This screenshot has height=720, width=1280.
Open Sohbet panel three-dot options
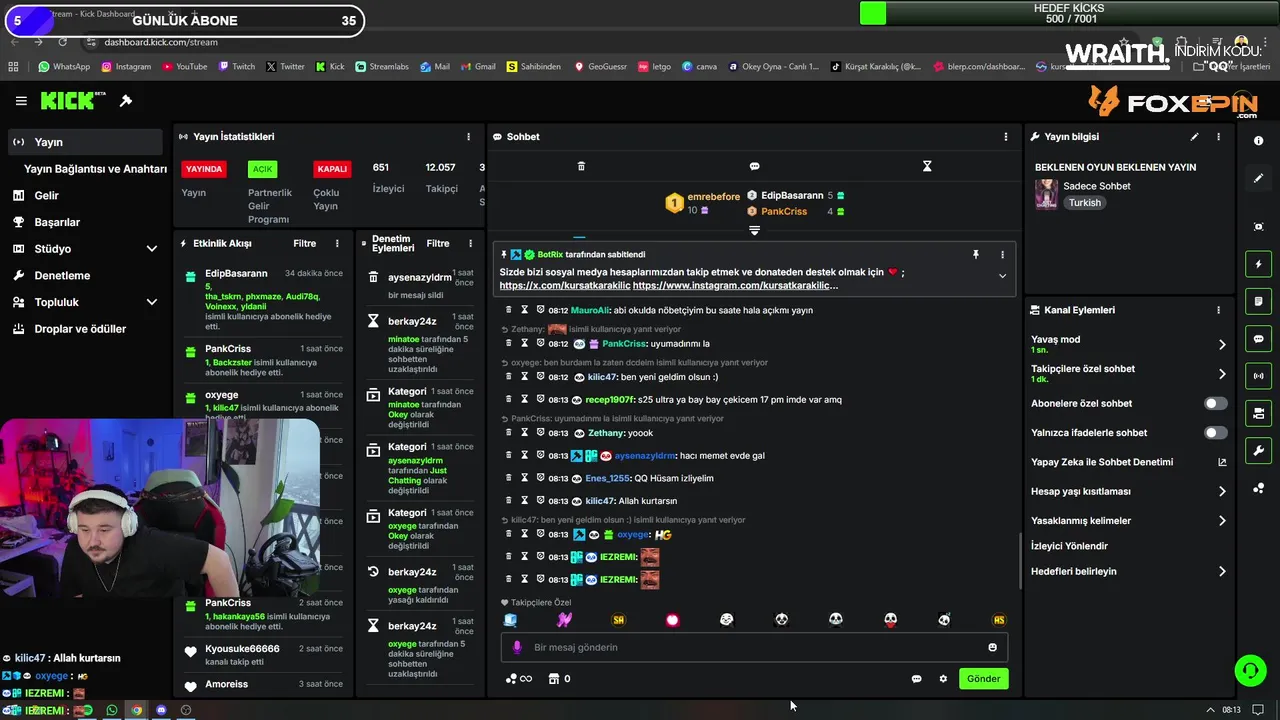pos(1006,137)
